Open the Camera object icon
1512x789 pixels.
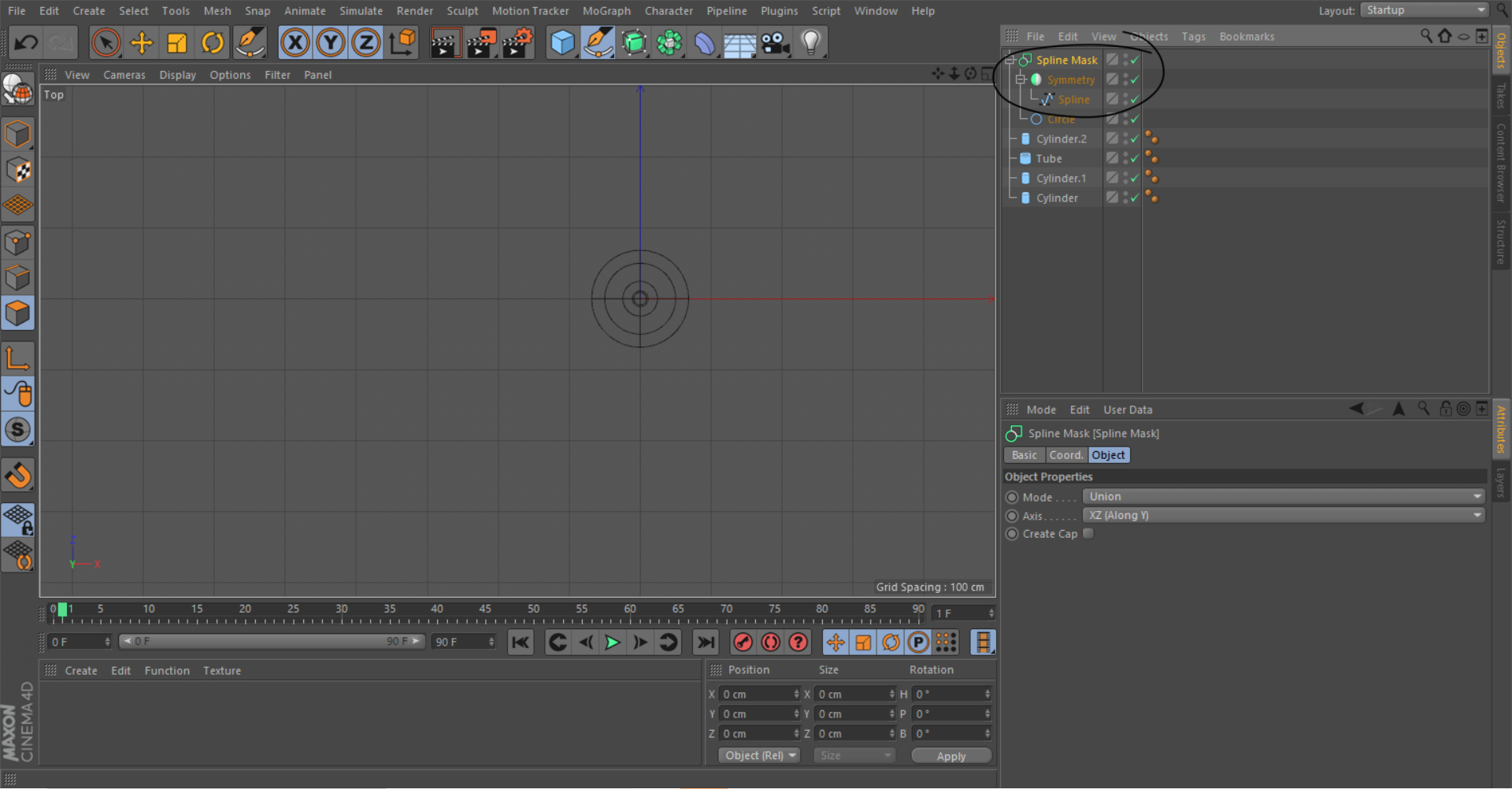click(776, 43)
